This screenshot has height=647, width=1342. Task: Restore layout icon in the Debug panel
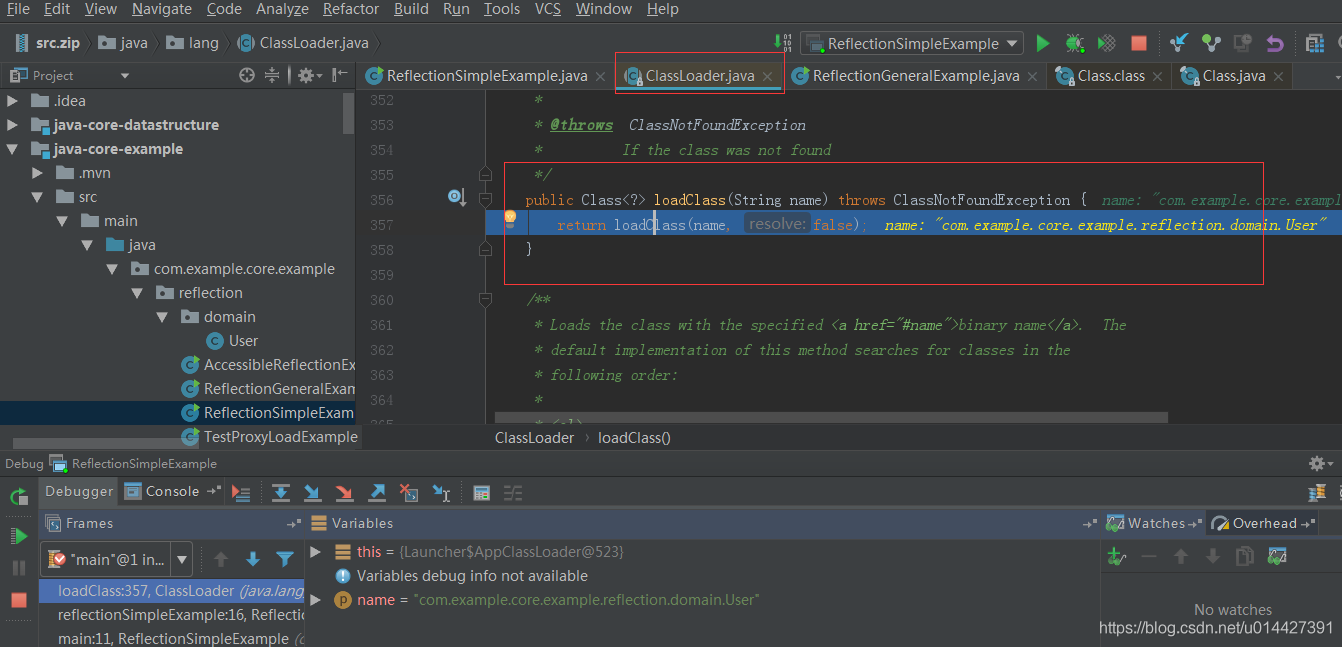tap(1317, 492)
